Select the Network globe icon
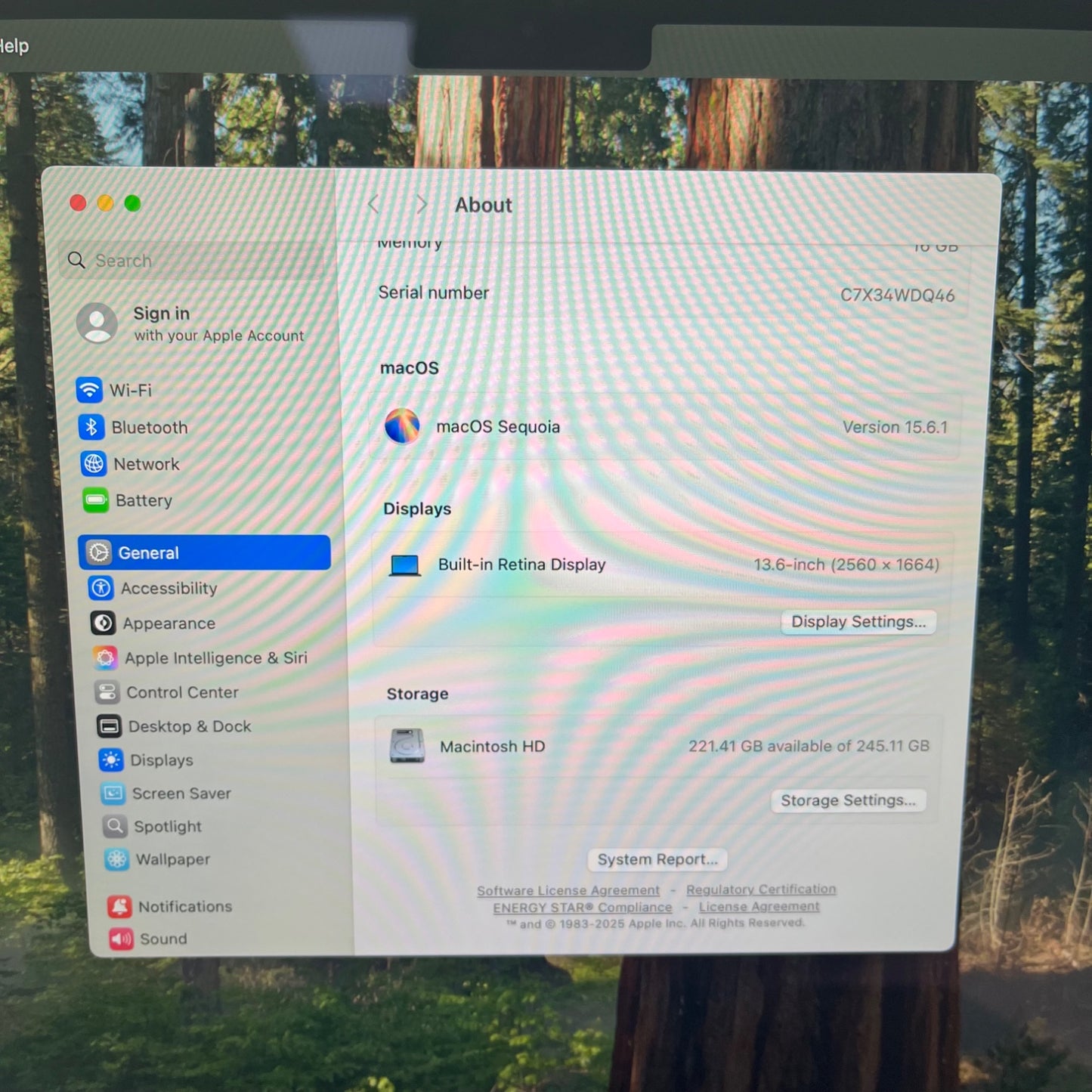Screen dimensions: 1092x1092 tap(94, 463)
